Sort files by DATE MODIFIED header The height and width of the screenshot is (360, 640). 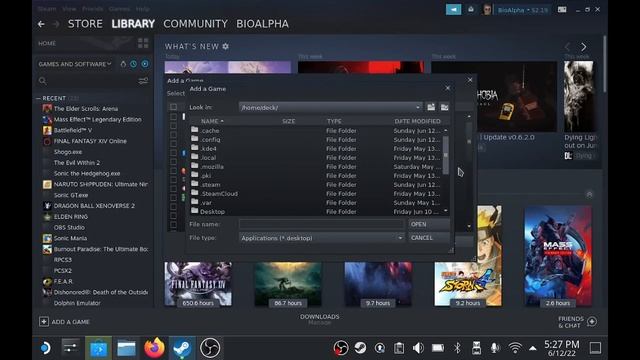pos(417,121)
